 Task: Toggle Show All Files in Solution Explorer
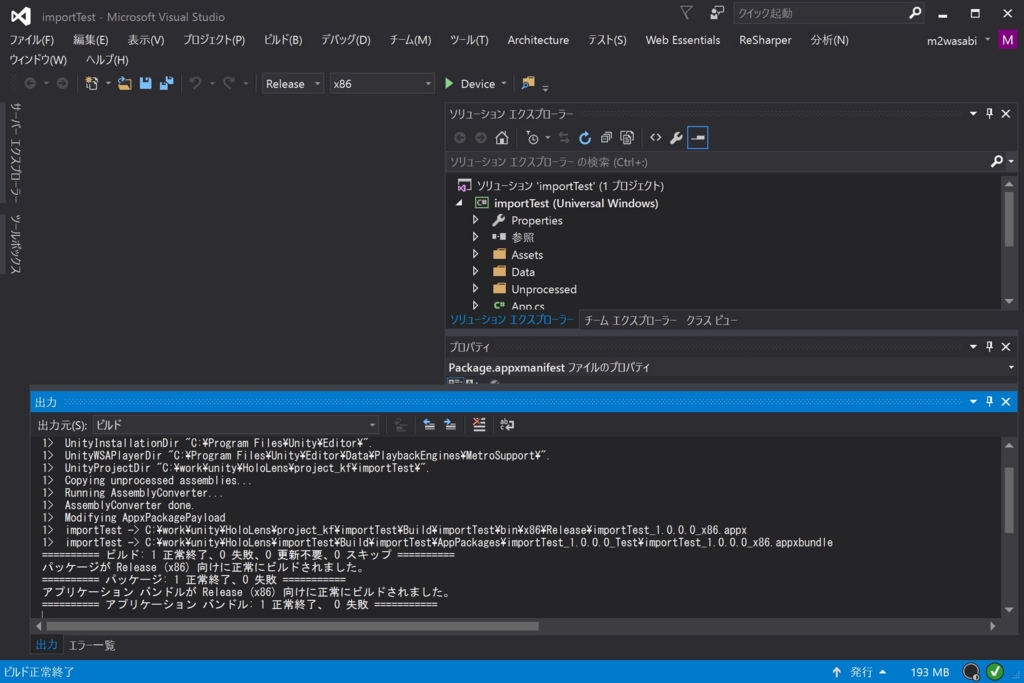tap(627, 138)
